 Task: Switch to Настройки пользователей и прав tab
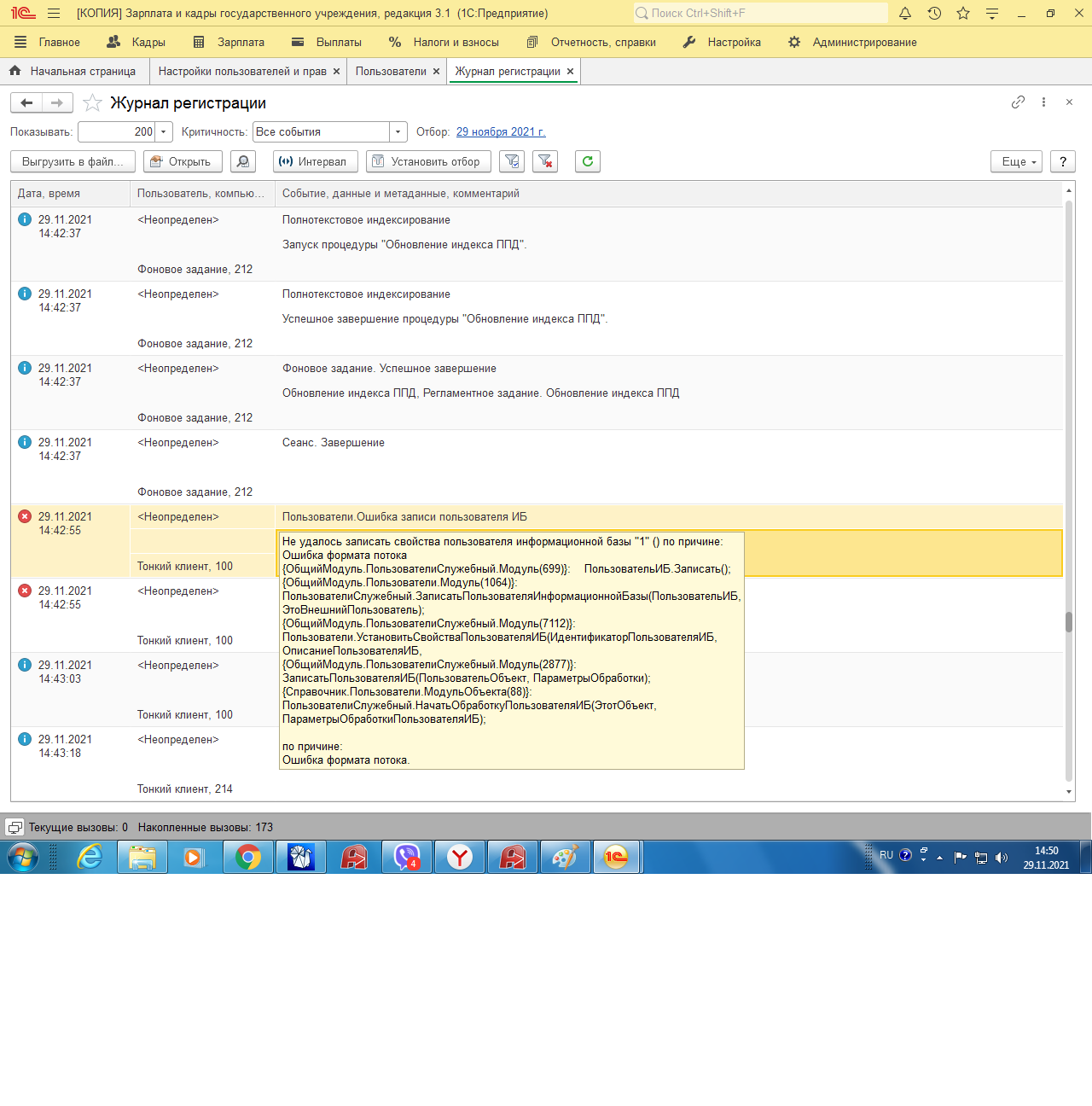point(242,71)
